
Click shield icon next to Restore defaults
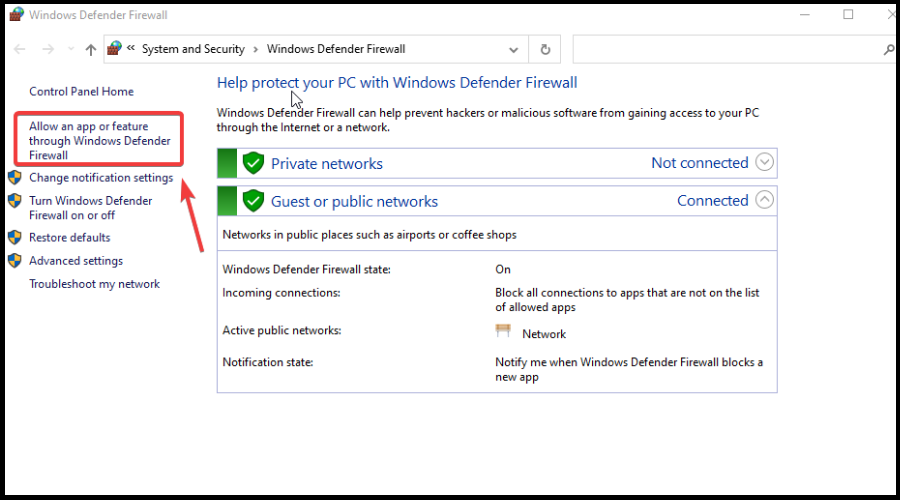point(15,237)
